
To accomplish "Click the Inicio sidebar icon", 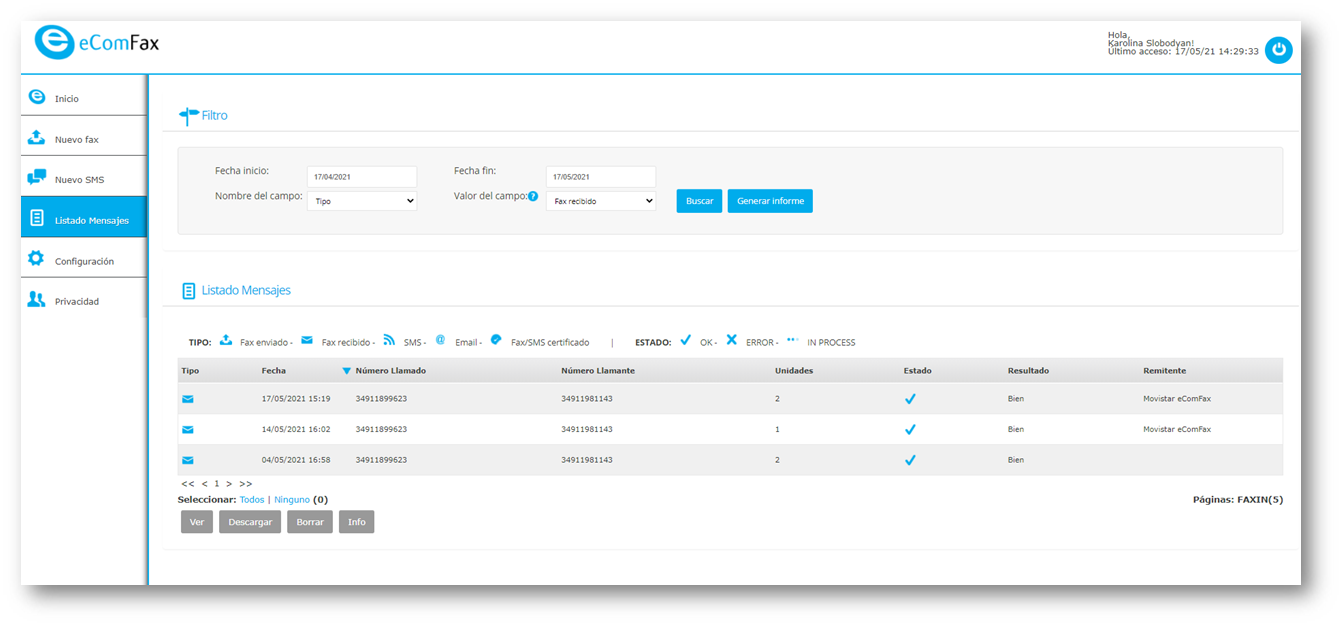I will (37, 97).
